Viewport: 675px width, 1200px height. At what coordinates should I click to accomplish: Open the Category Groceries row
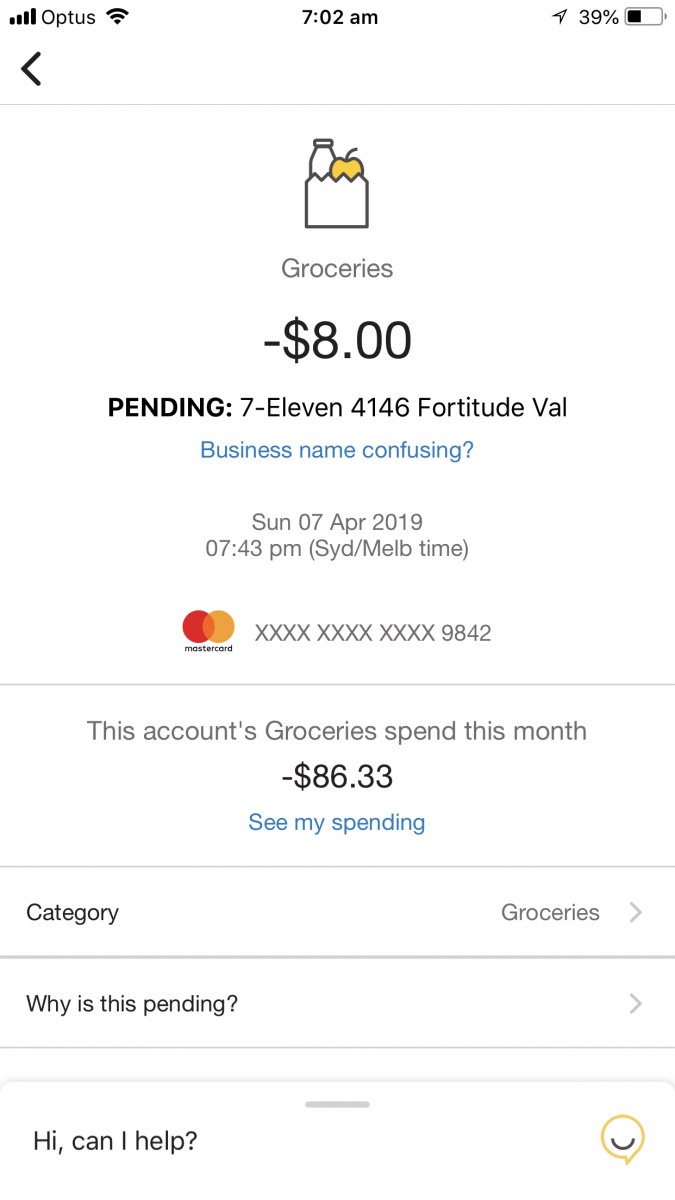[337, 912]
